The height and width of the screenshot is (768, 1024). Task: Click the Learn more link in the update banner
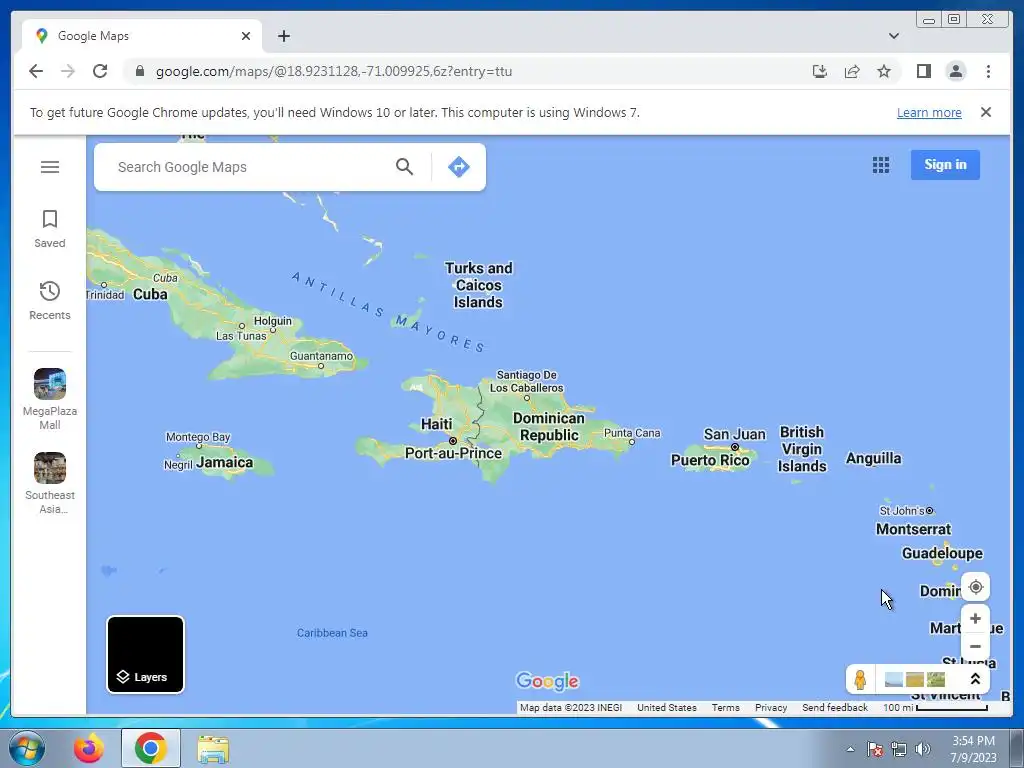pyautogui.click(x=929, y=112)
